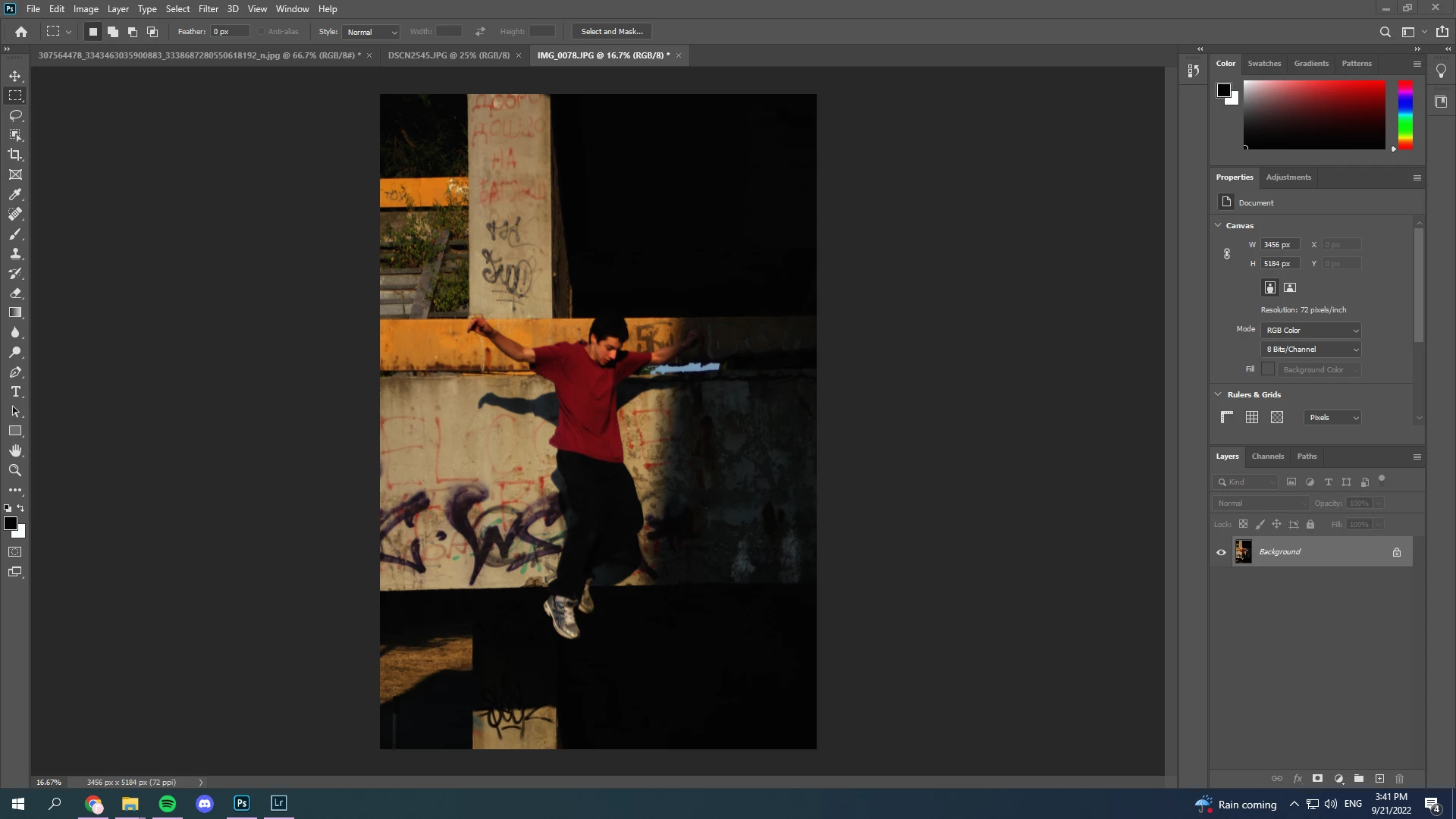Click the Pen tool icon
The image size is (1456, 819).
[x=15, y=372]
